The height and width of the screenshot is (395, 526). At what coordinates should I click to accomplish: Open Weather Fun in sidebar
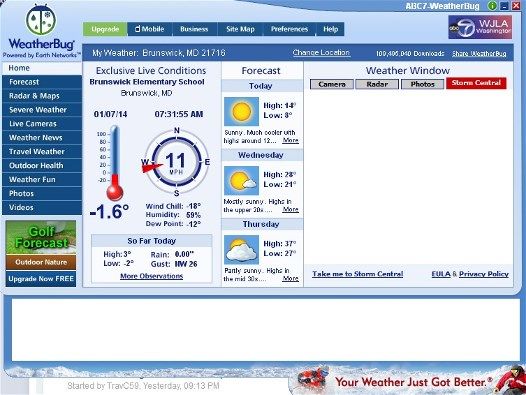click(42, 180)
